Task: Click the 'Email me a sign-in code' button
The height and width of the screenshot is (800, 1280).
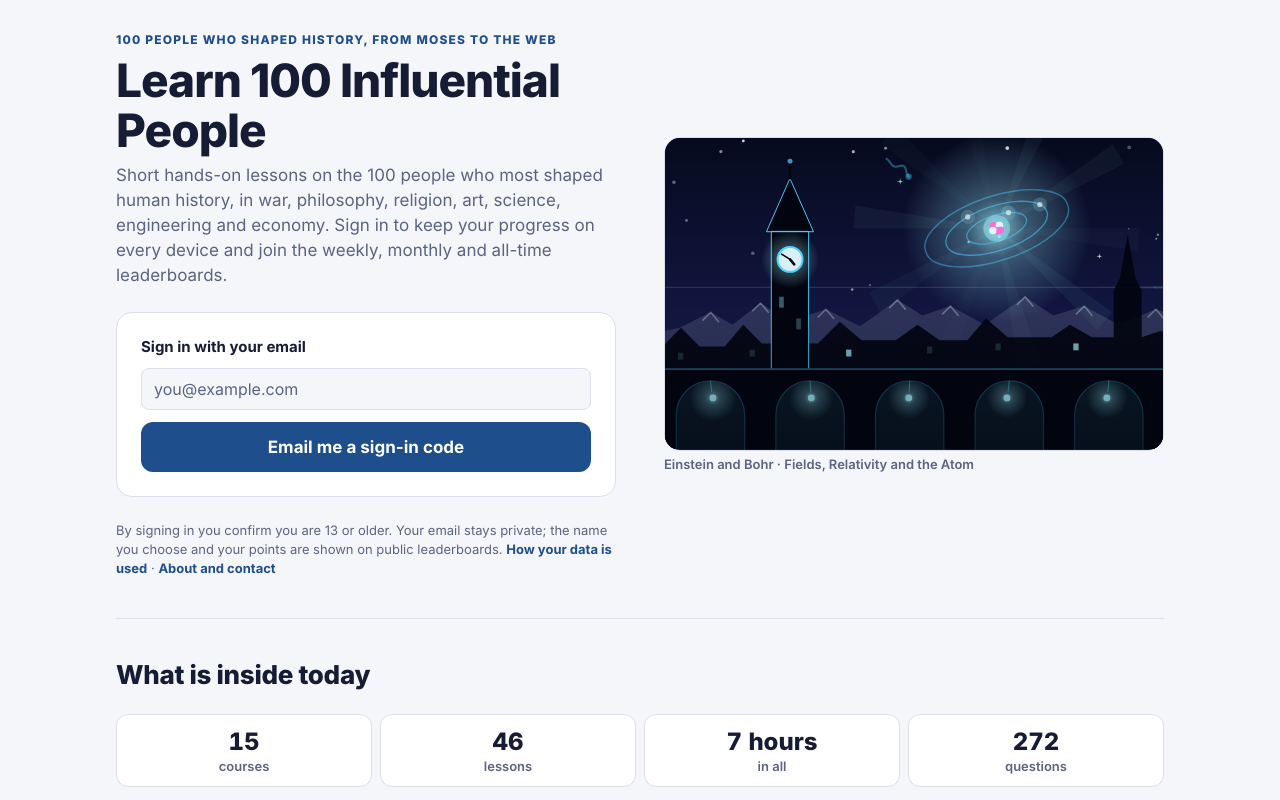Action: click(x=366, y=447)
